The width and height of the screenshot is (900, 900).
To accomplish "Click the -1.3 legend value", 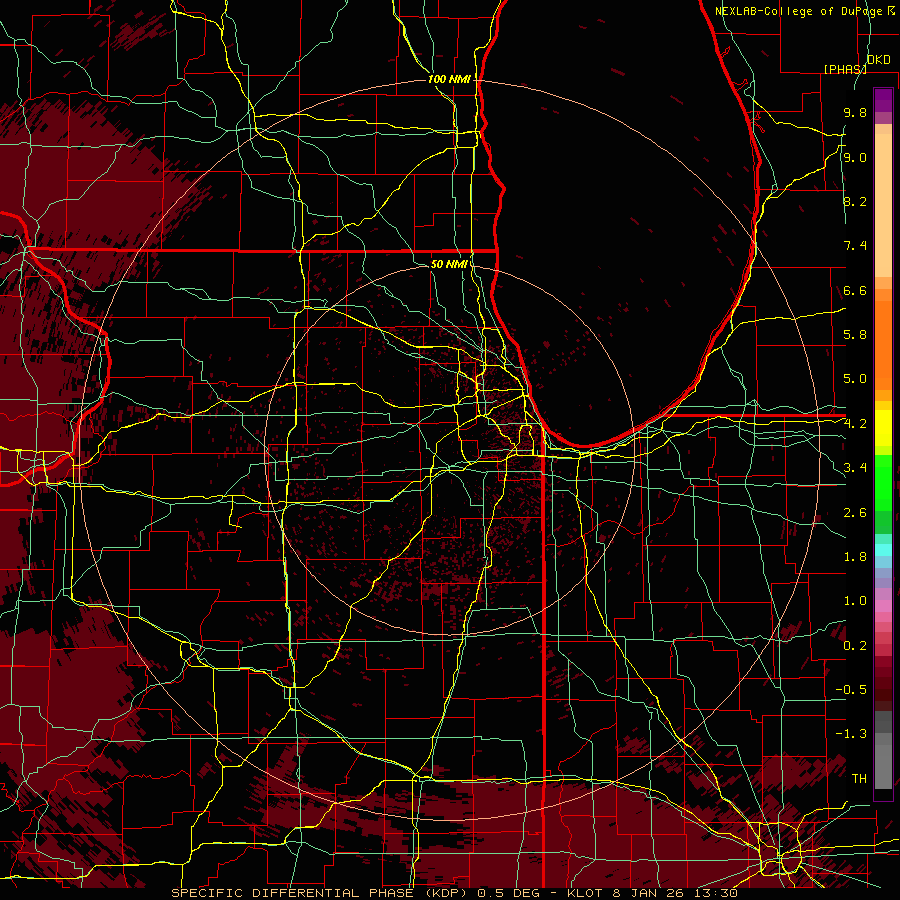I will tap(851, 734).
